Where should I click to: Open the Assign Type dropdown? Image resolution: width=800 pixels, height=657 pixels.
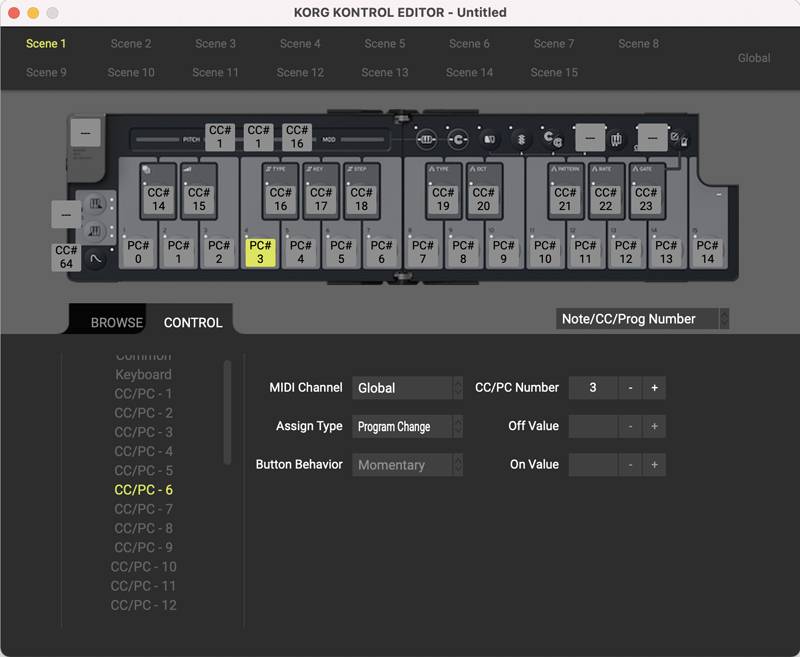pyautogui.click(x=407, y=427)
